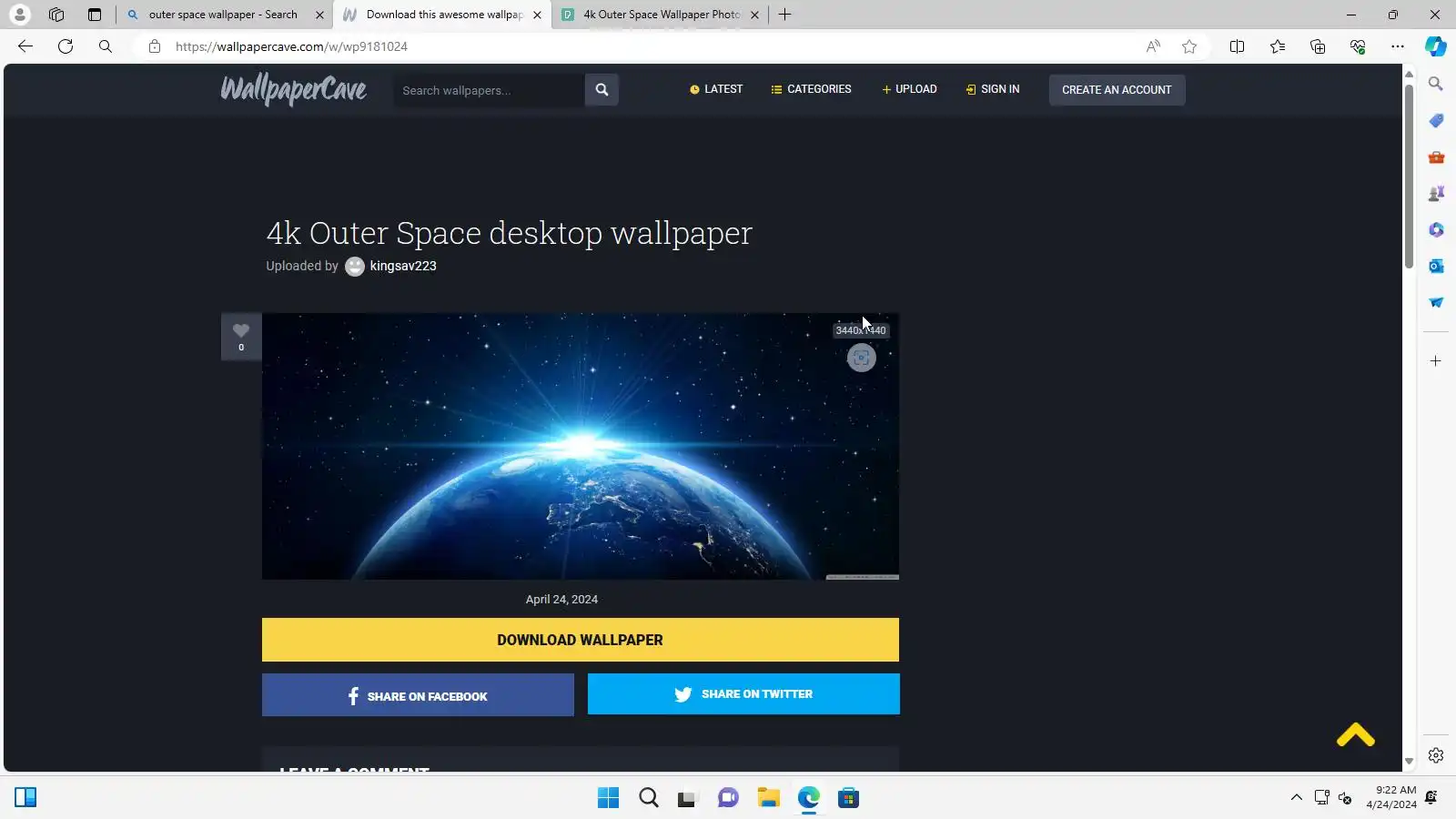Open the Windows Start menu
1456x819 pixels.
[x=608, y=798]
